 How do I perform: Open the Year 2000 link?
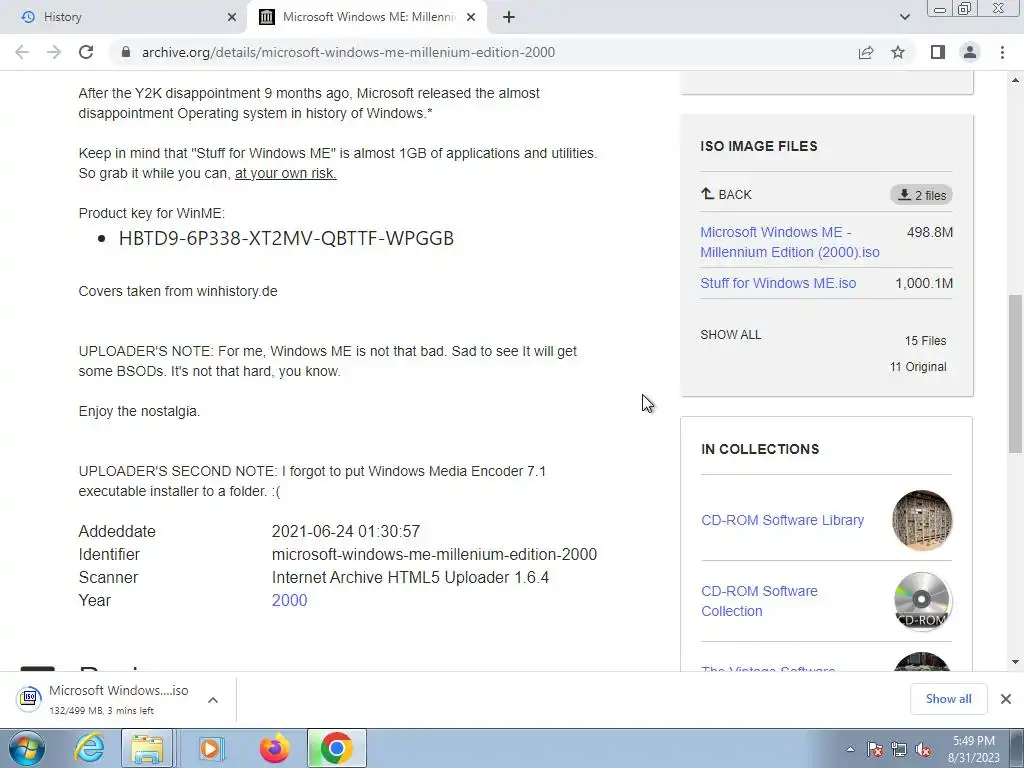tap(289, 600)
